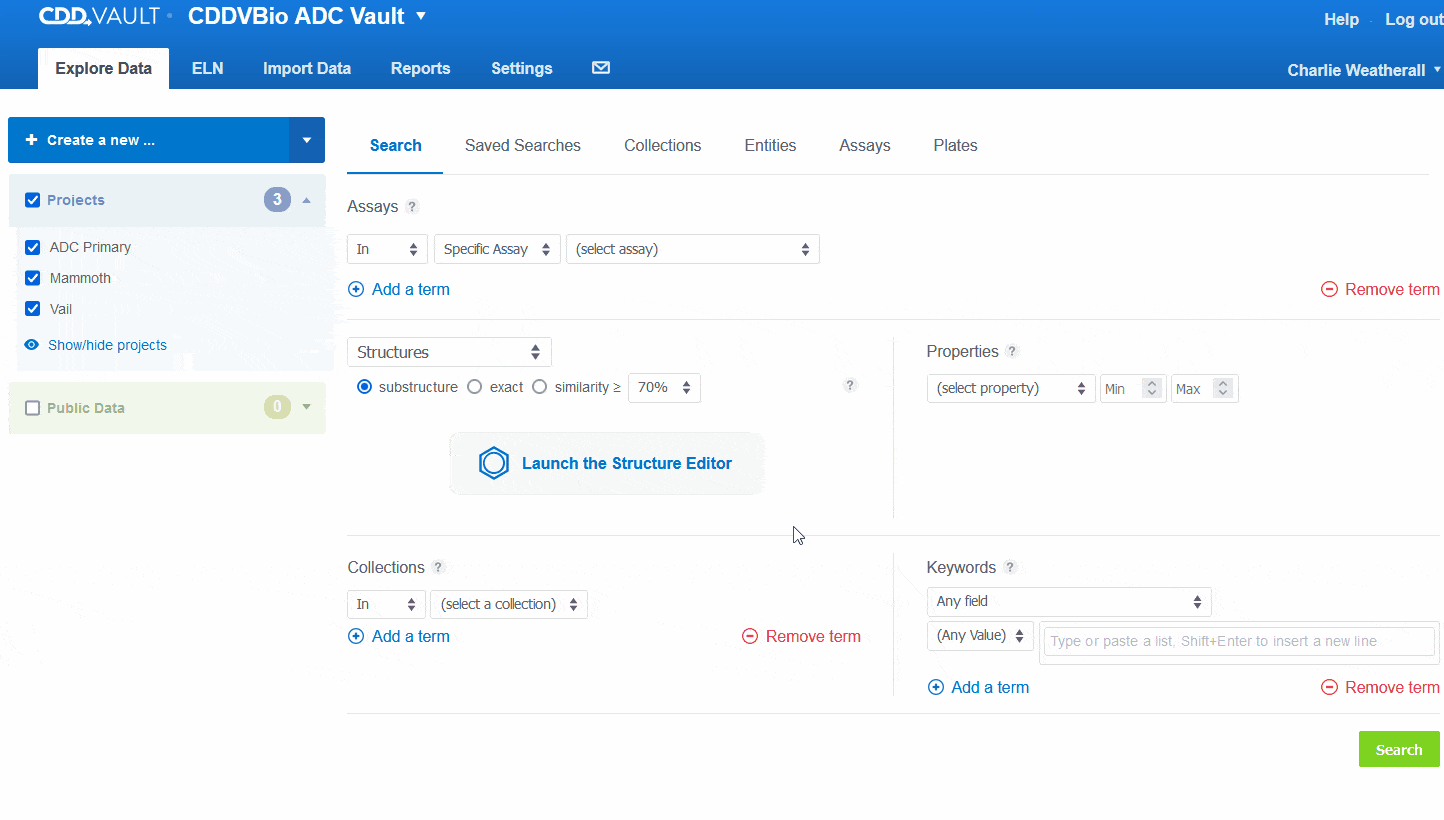Select the exact structure search radio button
1444x820 pixels.
pos(474,386)
